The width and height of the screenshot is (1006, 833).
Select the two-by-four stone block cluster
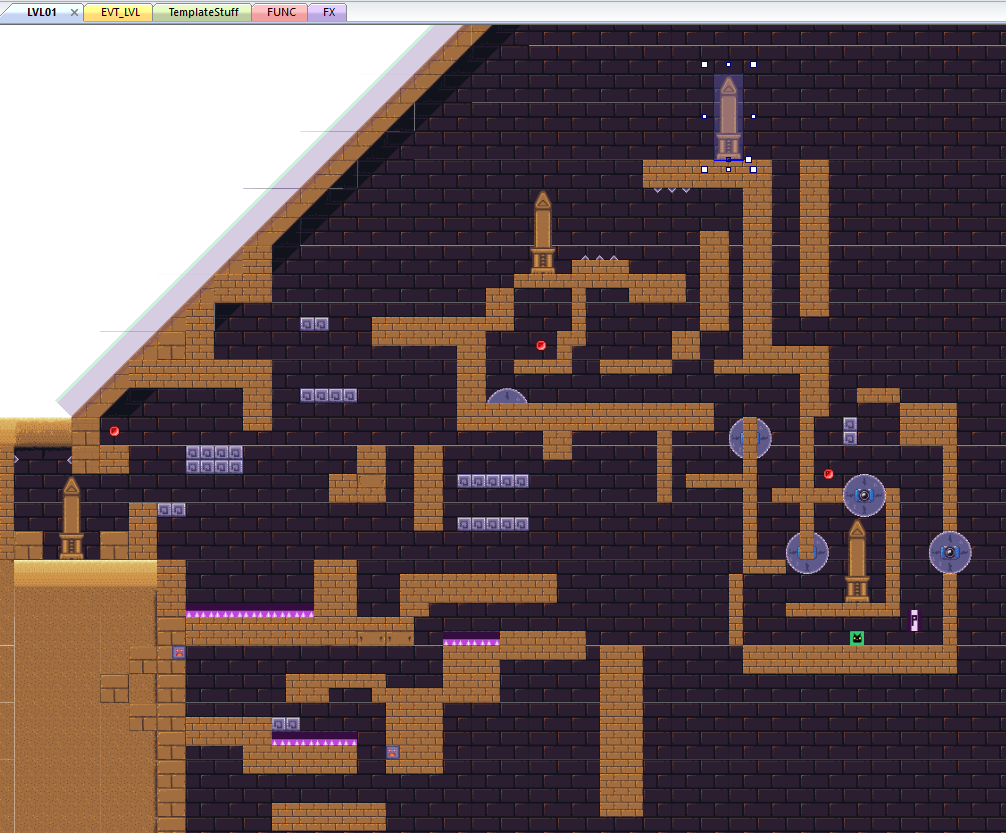click(214, 459)
